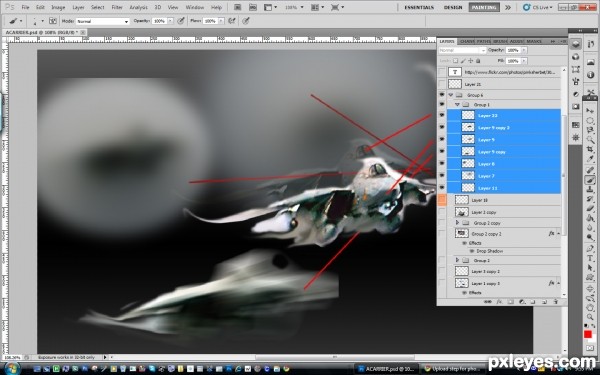Screen dimensions: 600x375
Task: Hide Layer 9 copy 2 via eye icon
Action: pyautogui.click(x=442, y=127)
